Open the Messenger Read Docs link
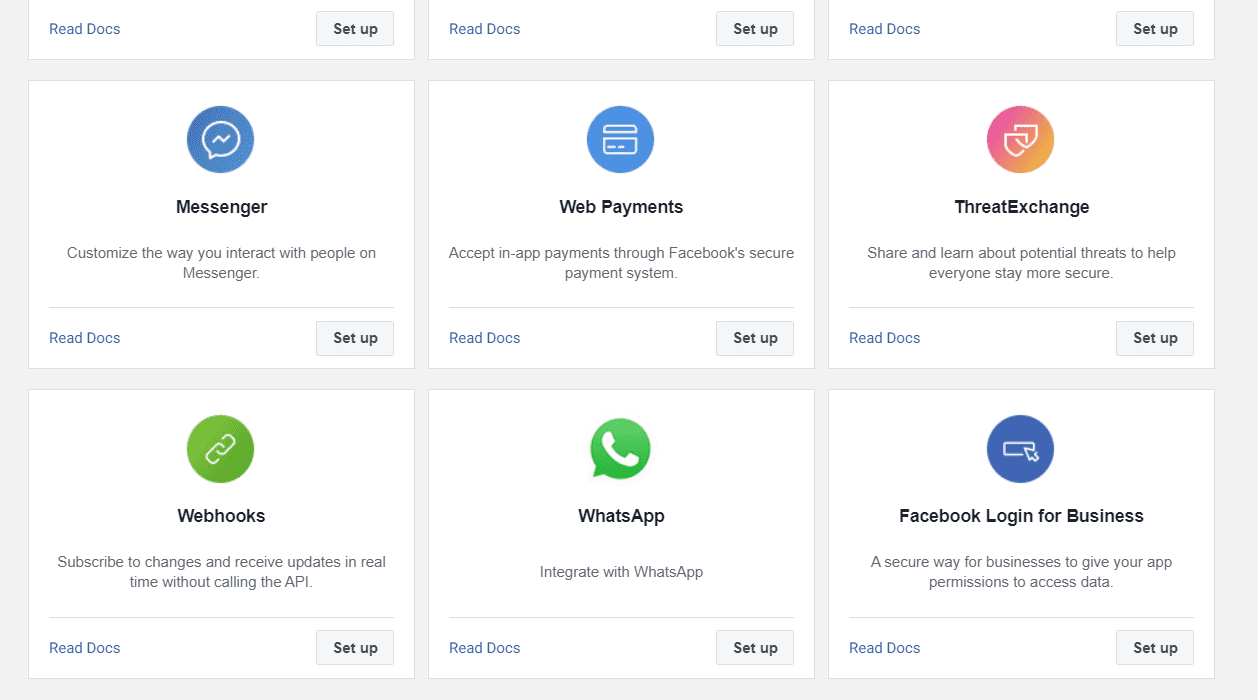This screenshot has height=700, width=1258. click(84, 338)
